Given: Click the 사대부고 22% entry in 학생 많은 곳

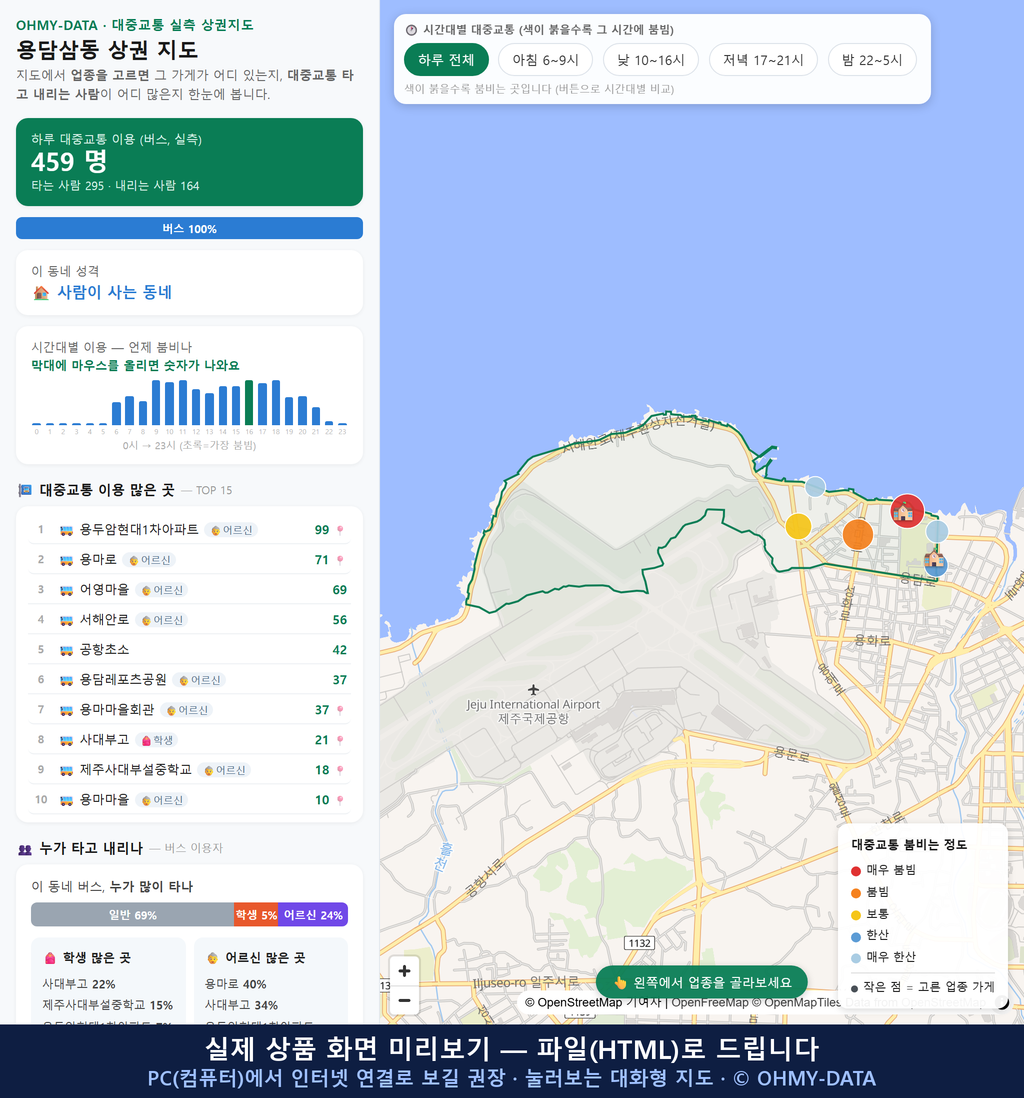Looking at the screenshot, I should coord(78,984).
